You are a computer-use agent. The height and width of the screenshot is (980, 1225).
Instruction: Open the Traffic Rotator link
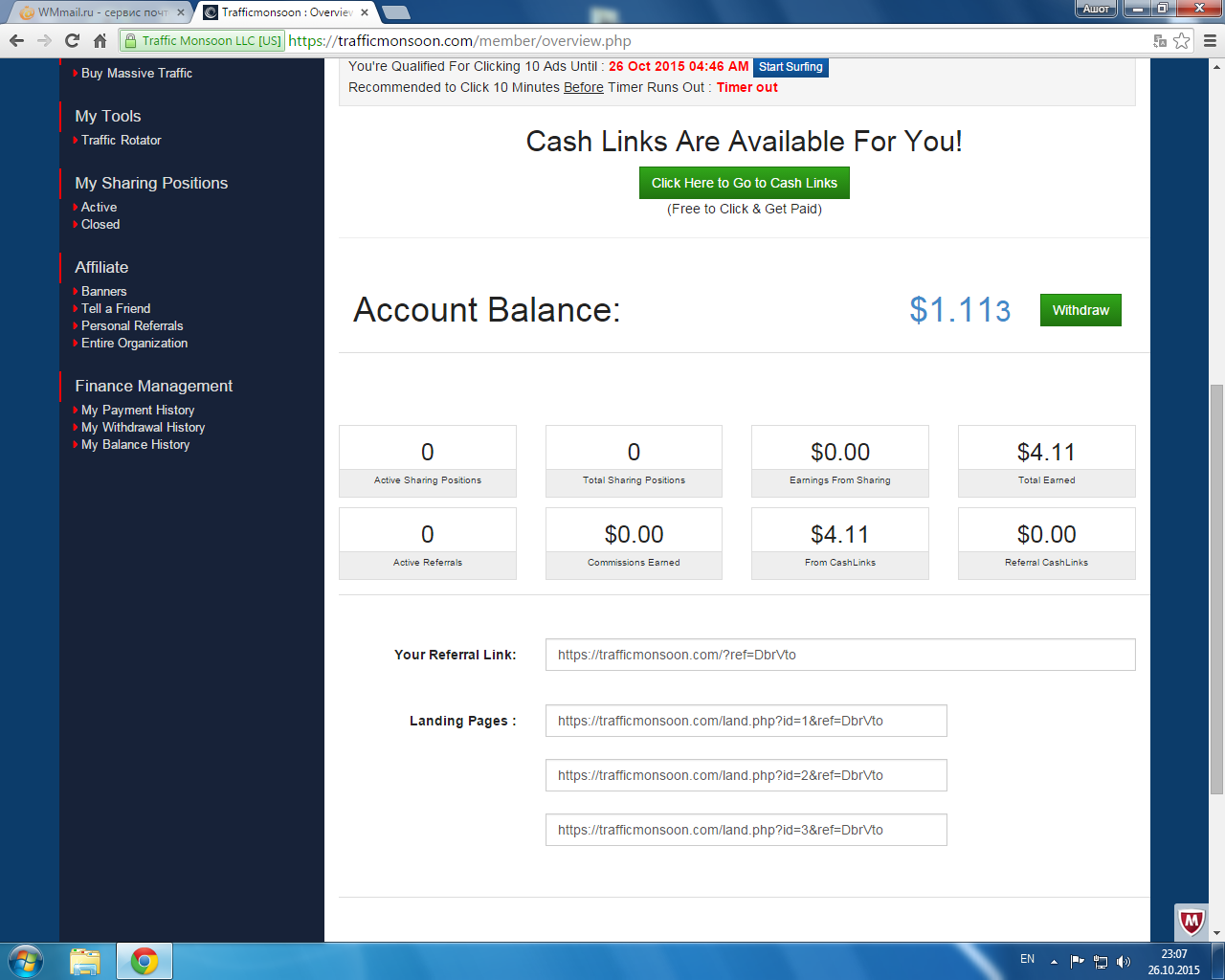click(x=121, y=140)
